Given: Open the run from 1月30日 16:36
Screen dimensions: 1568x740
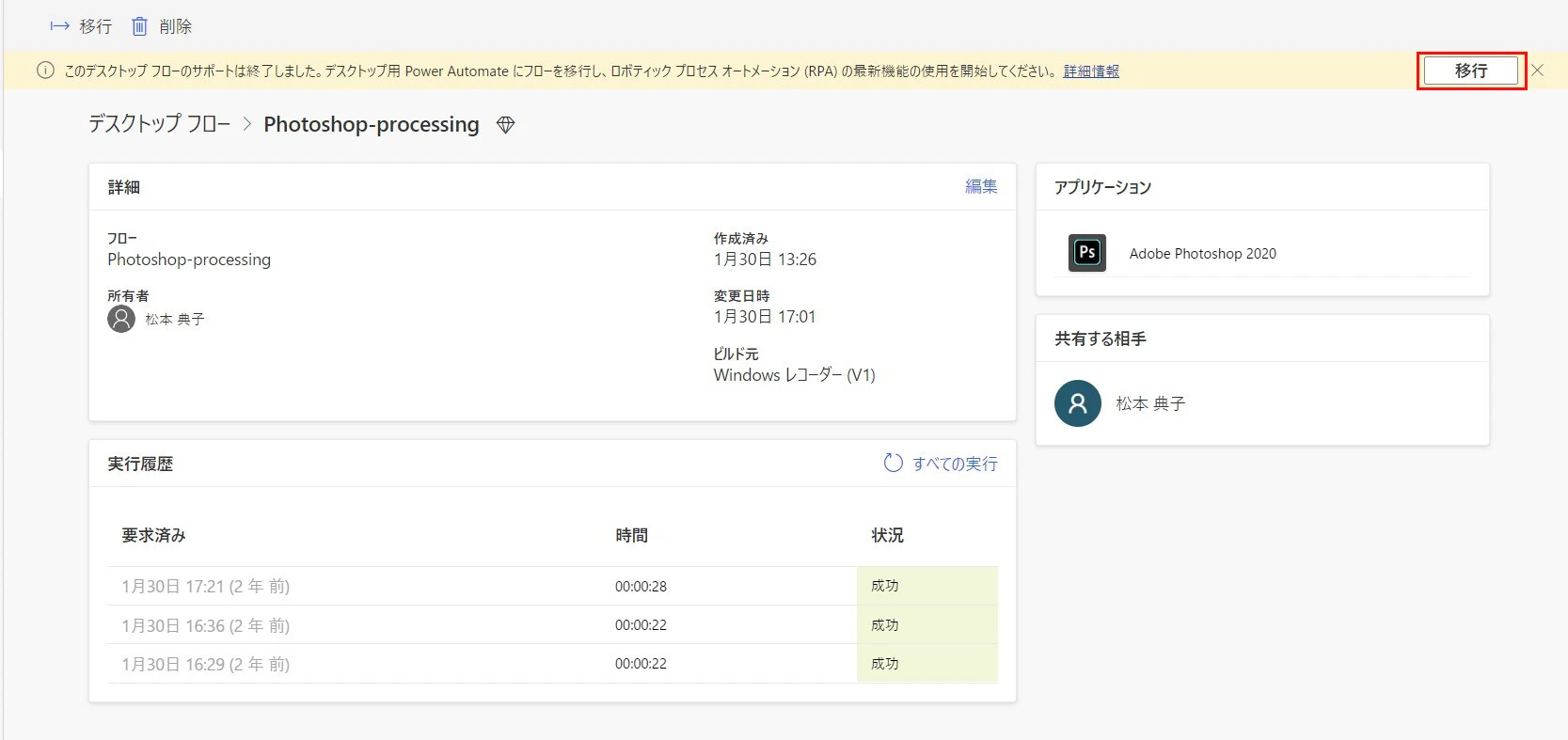Looking at the screenshot, I should click(205, 625).
